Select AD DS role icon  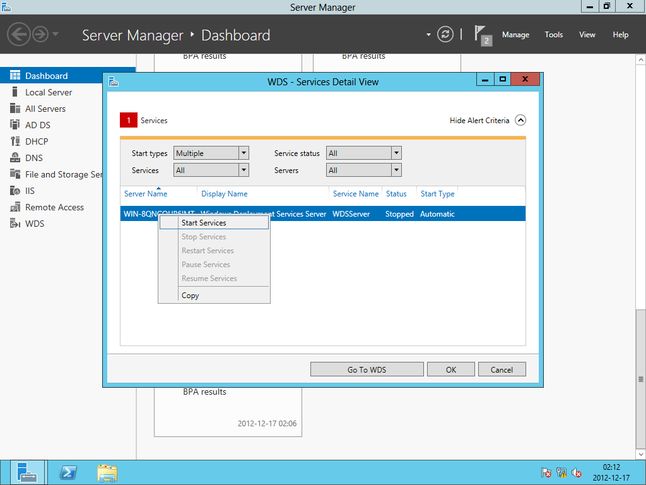tap(15, 124)
